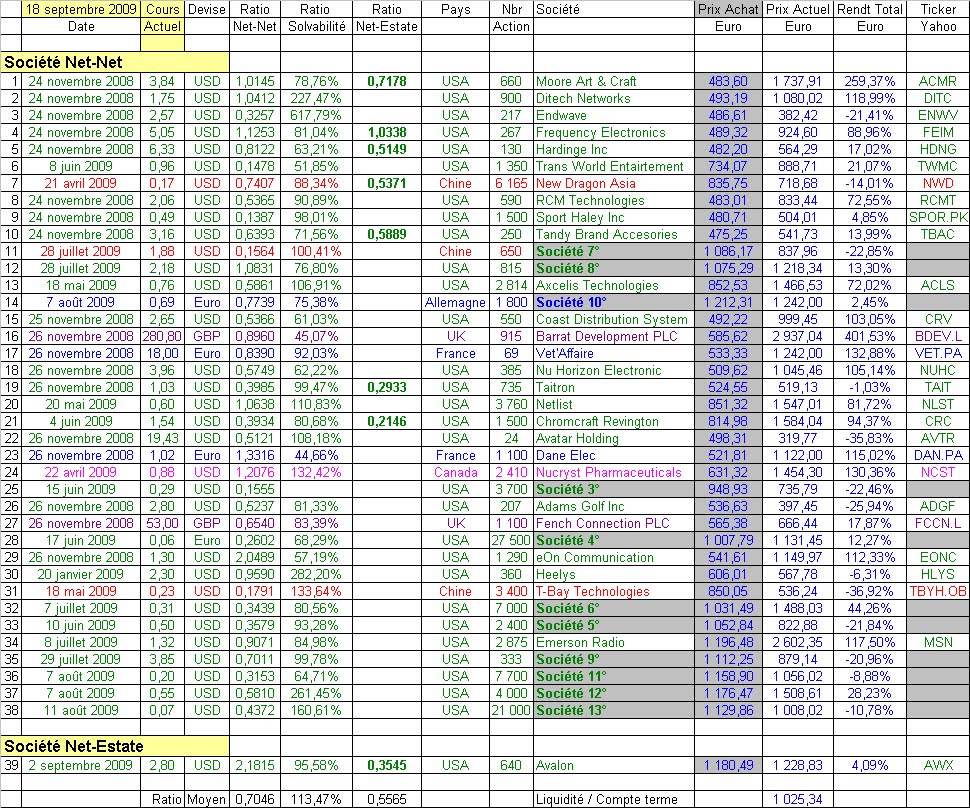Select the 'Avalon' company cell
Viewport: 970px width, 808px height.
[x=614, y=765]
